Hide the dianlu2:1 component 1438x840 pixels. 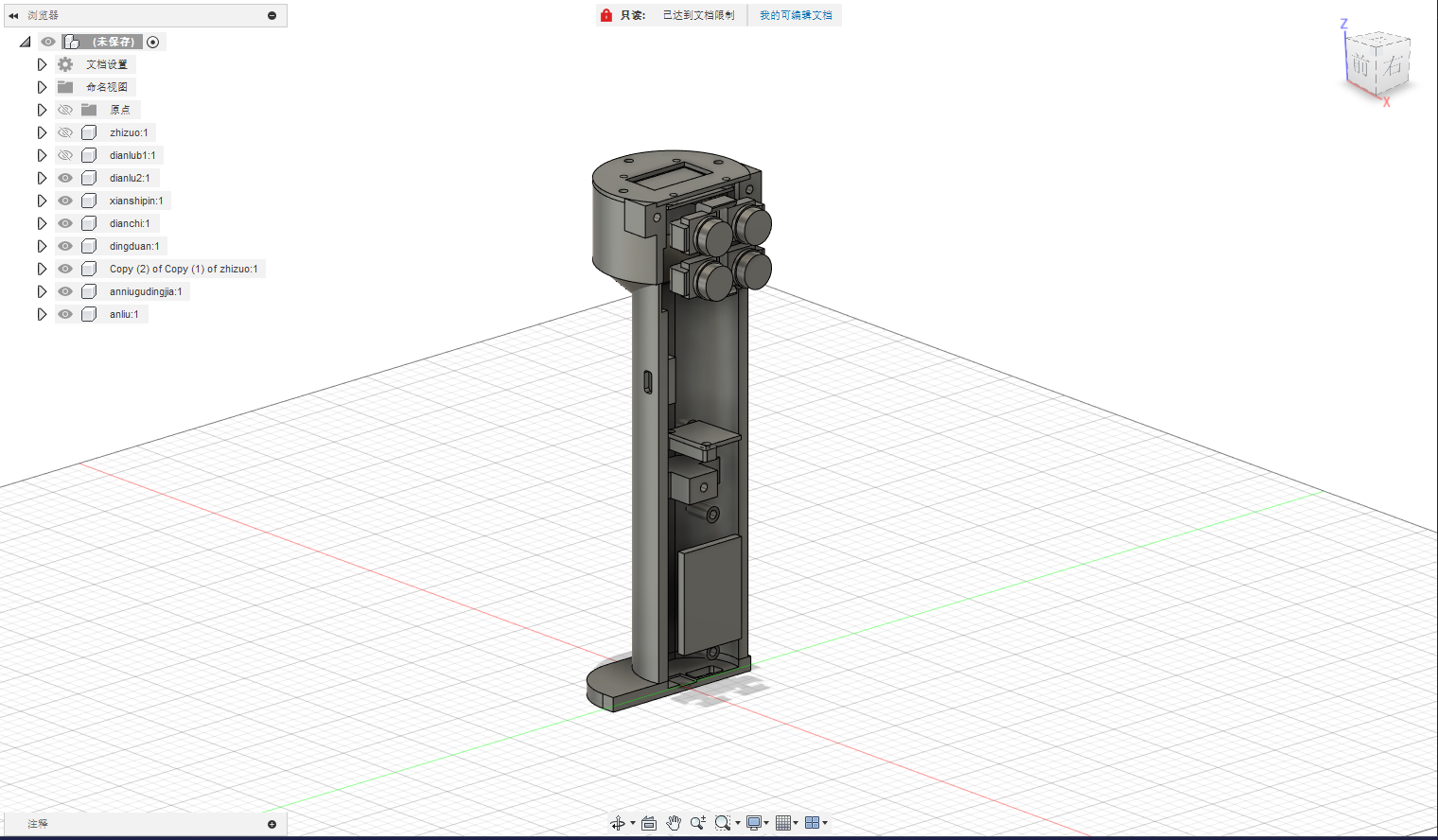65,178
